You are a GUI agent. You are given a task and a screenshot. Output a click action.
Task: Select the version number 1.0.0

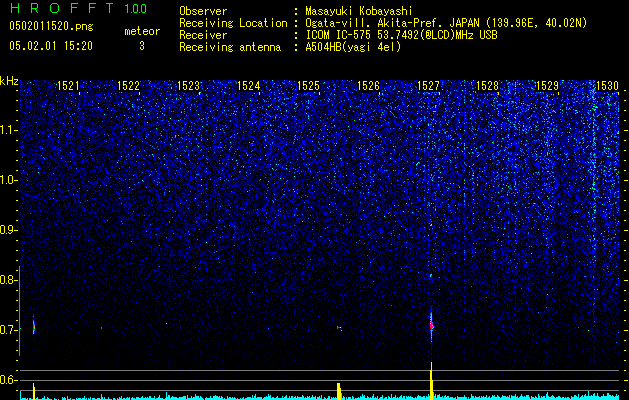tap(136, 9)
